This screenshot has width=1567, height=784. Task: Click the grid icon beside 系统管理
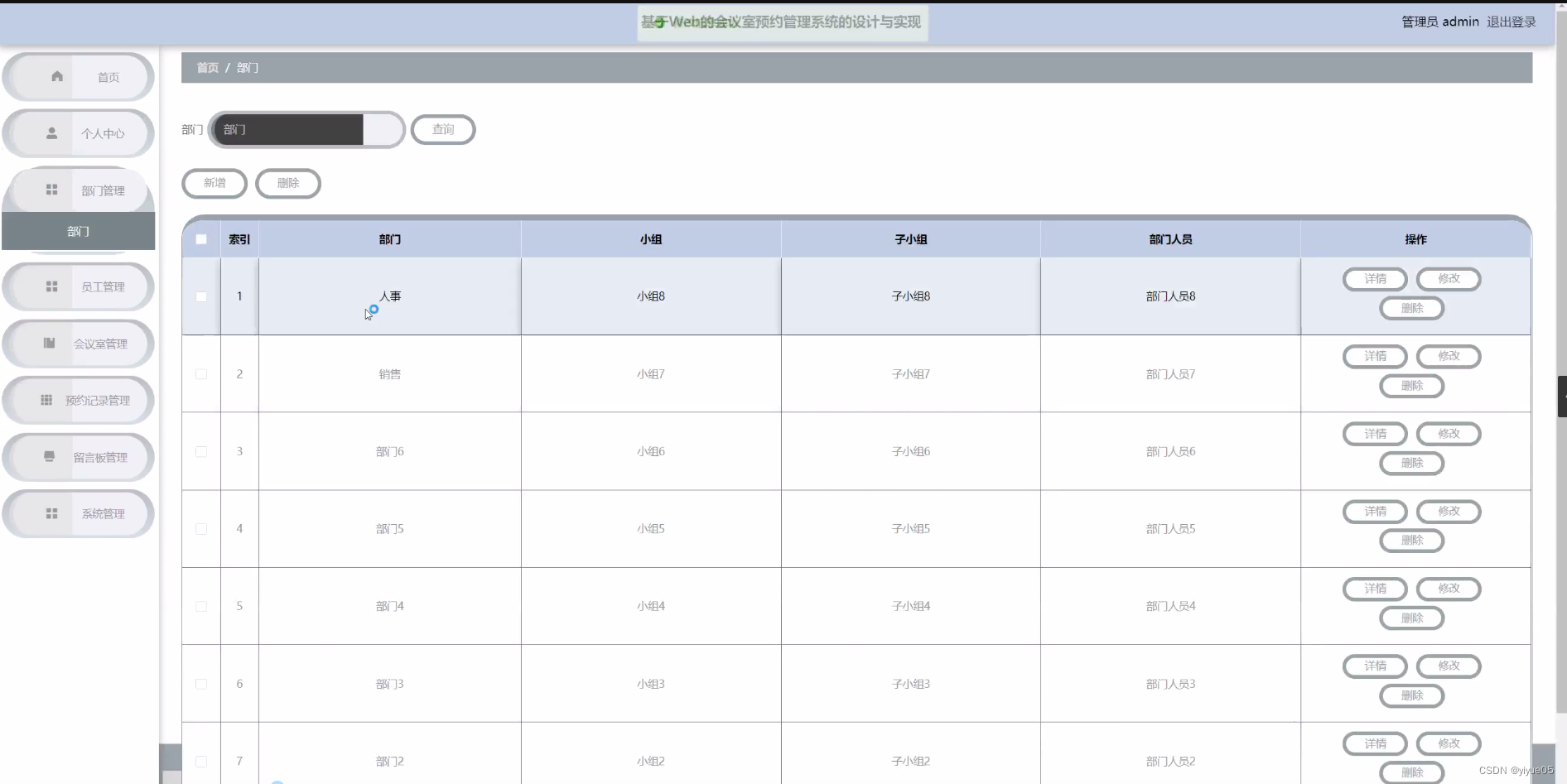tap(51, 513)
